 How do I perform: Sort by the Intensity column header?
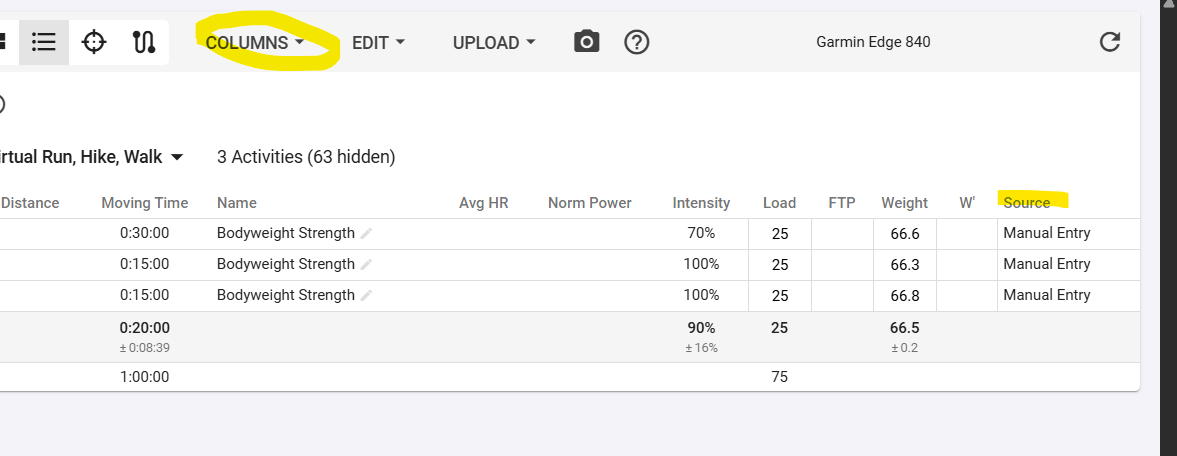point(701,203)
